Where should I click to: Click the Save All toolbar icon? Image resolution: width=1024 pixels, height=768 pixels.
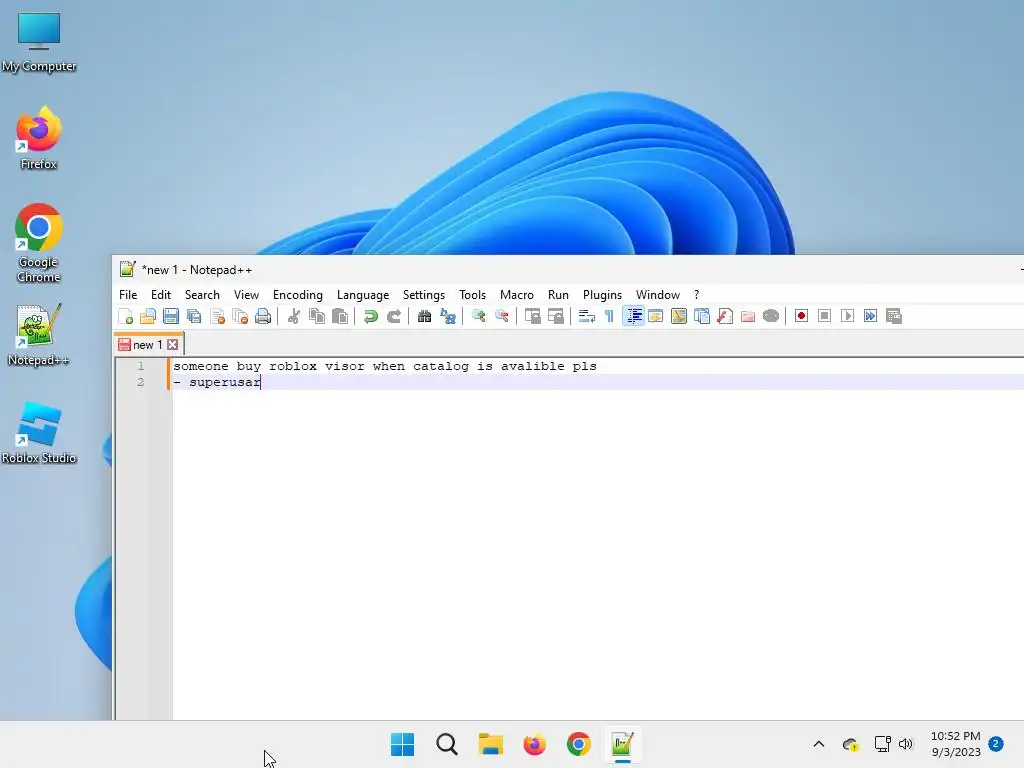pyautogui.click(x=194, y=317)
